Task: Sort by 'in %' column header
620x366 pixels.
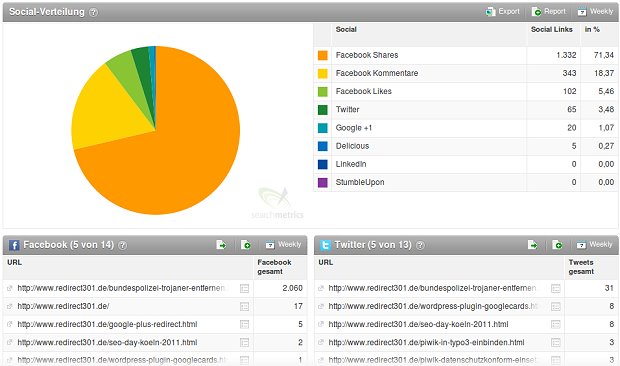Action: 592,30
